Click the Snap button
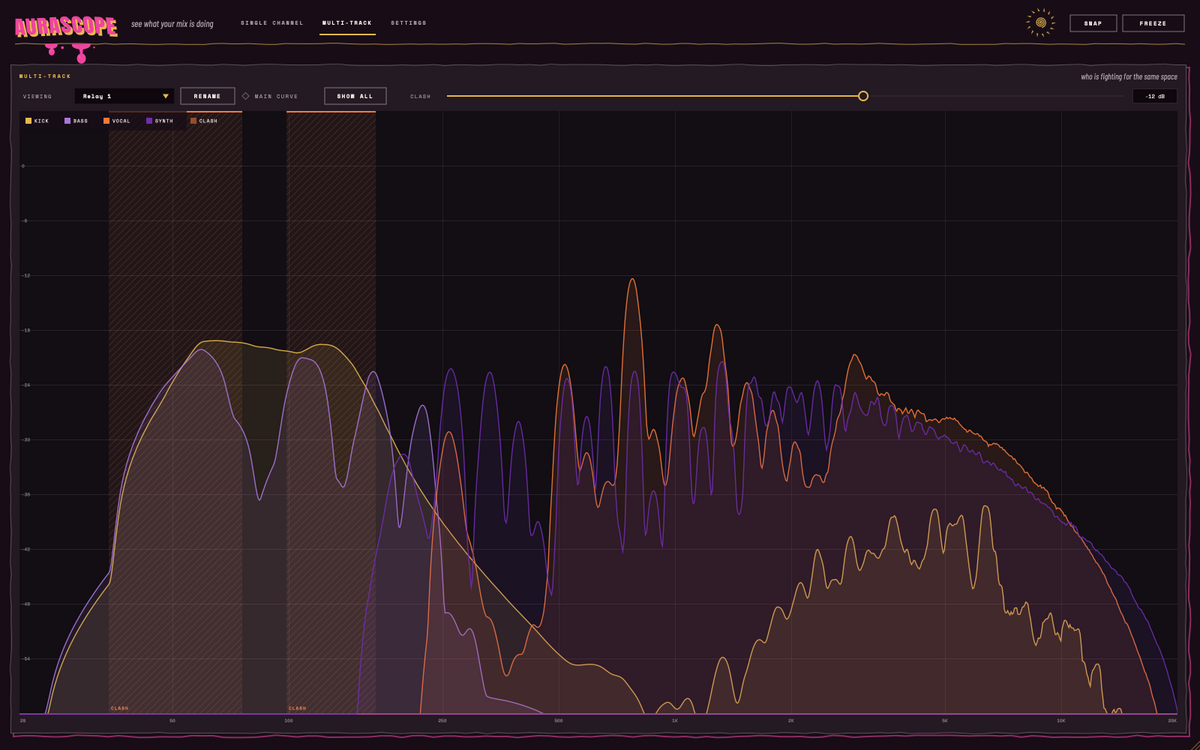Viewport: 1200px width, 750px height. (1093, 23)
